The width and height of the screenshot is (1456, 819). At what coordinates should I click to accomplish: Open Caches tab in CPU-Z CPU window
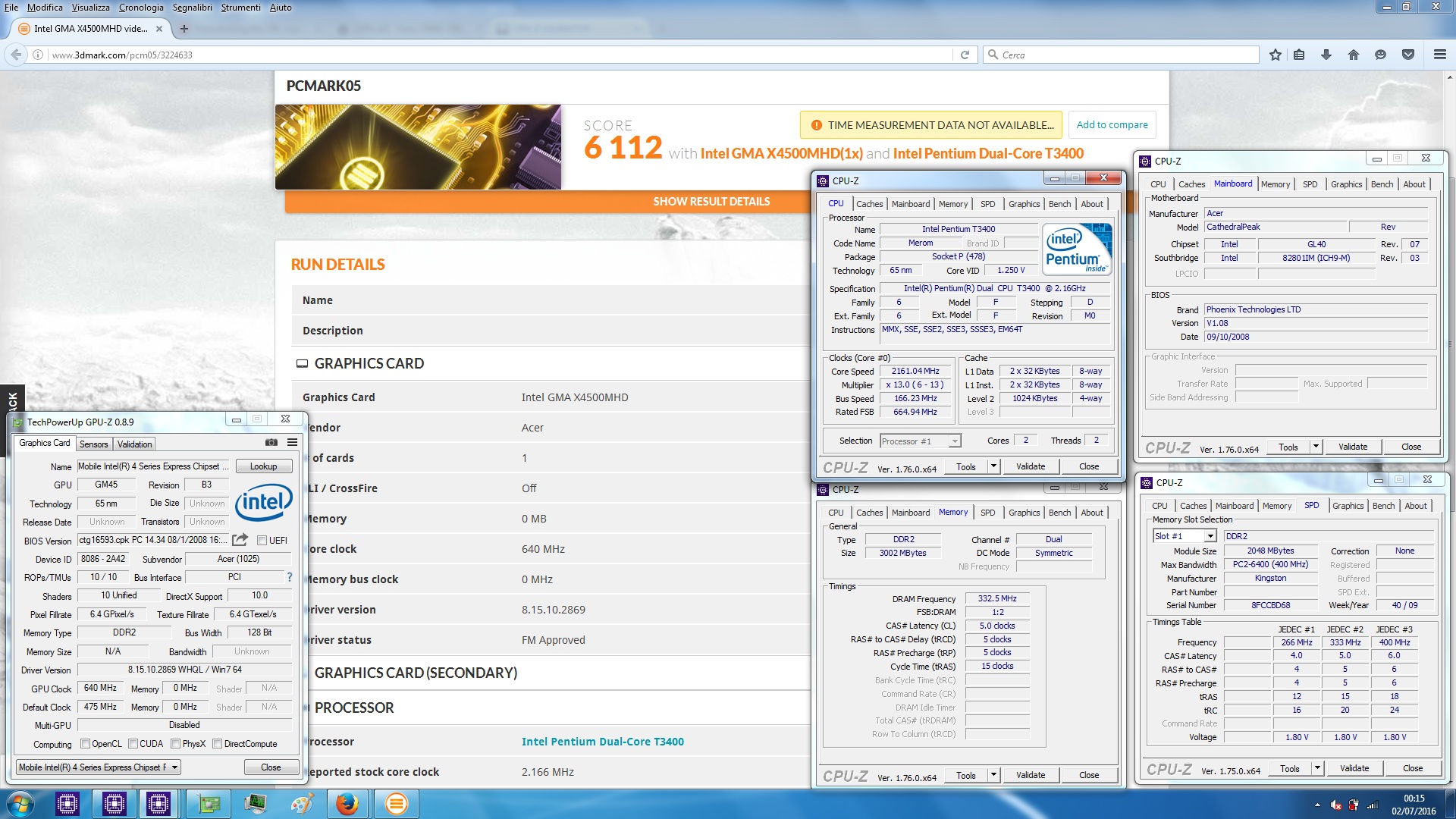869,204
